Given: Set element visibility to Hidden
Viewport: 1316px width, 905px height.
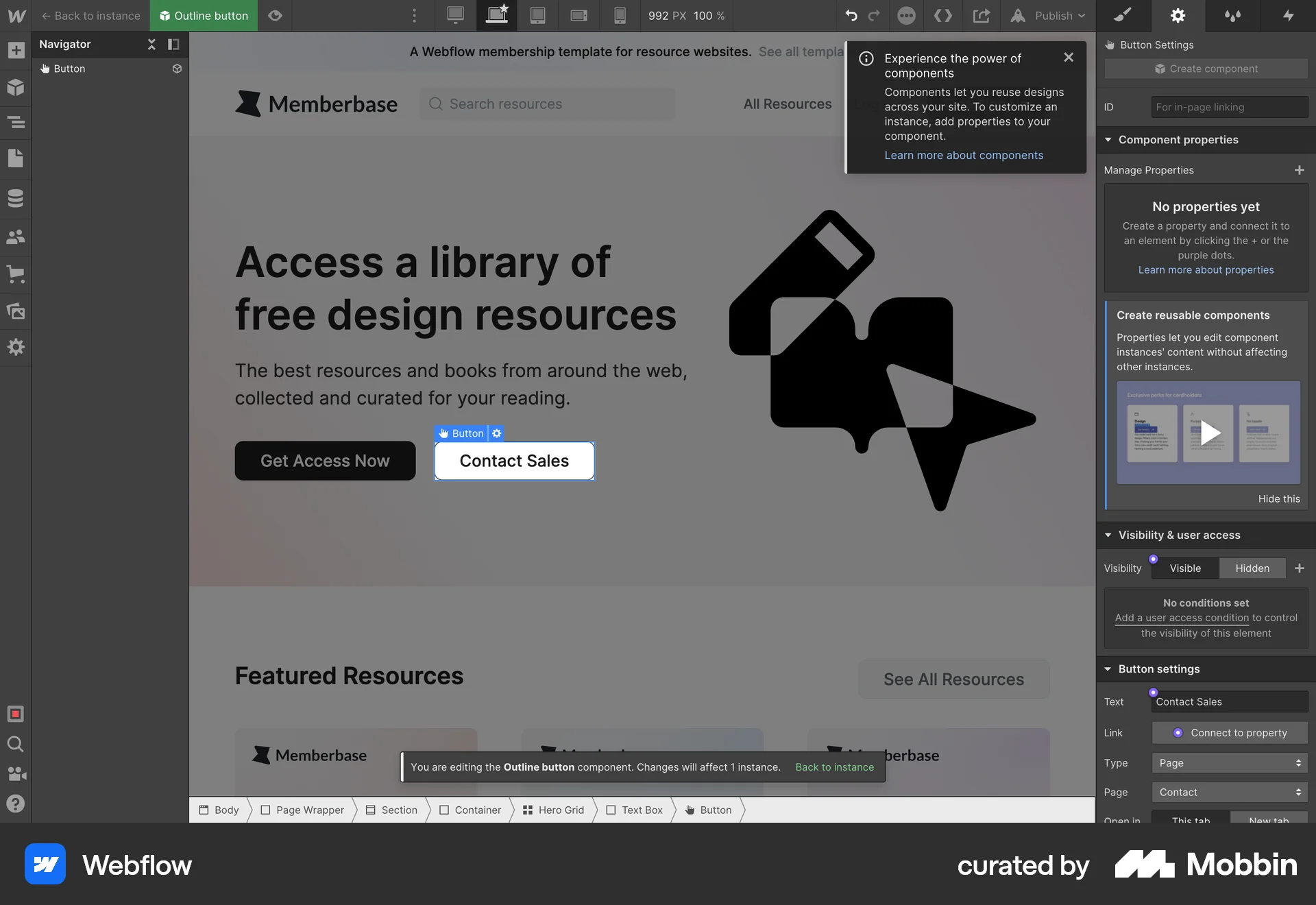Looking at the screenshot, I should point(1252,568).
